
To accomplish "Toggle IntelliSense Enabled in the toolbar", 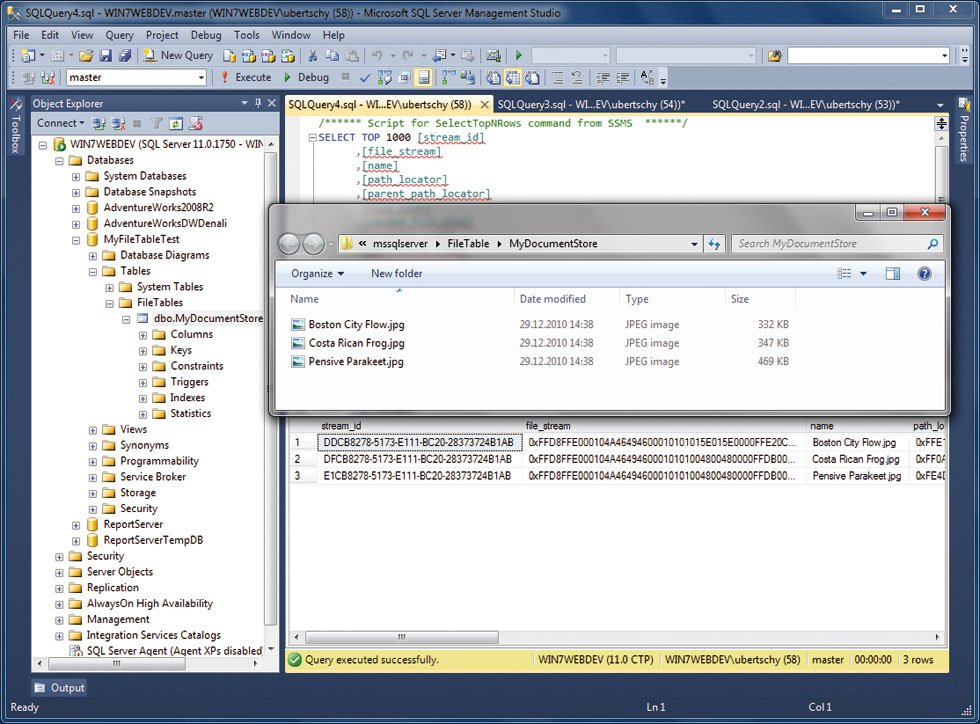I will (x=424, y=78).
